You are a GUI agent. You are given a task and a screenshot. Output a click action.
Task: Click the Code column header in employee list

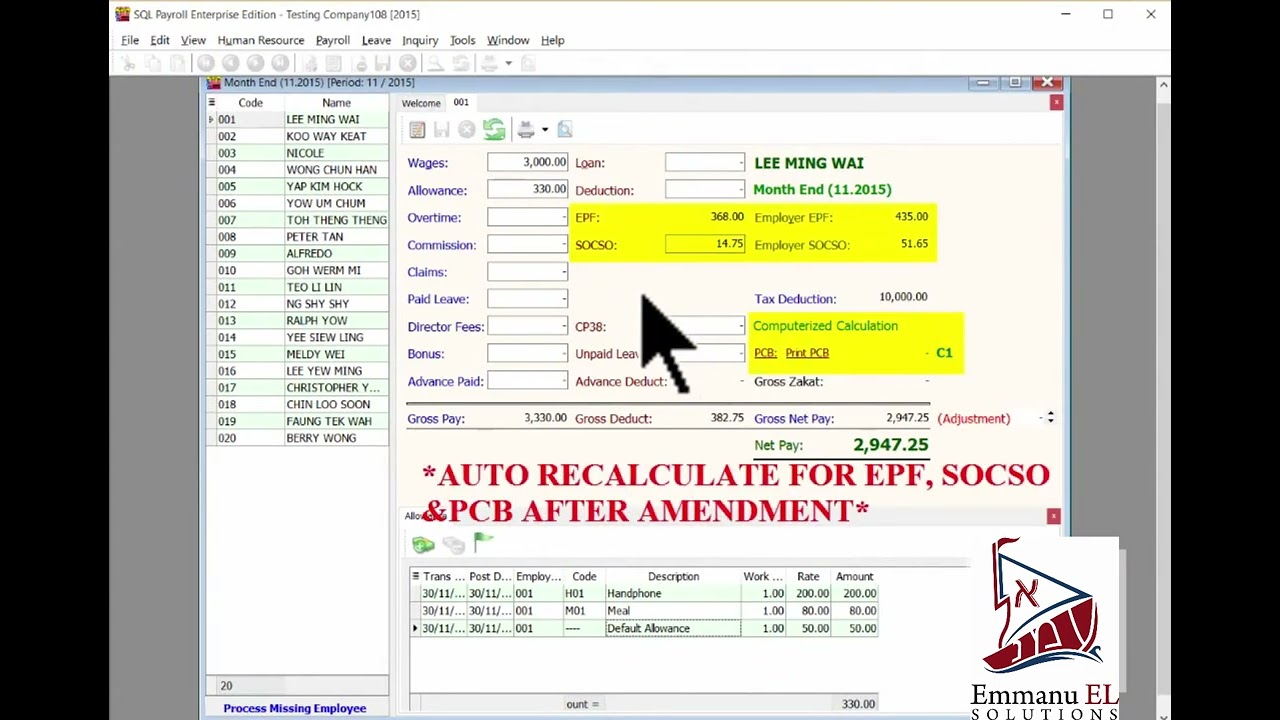pos(250,102)
